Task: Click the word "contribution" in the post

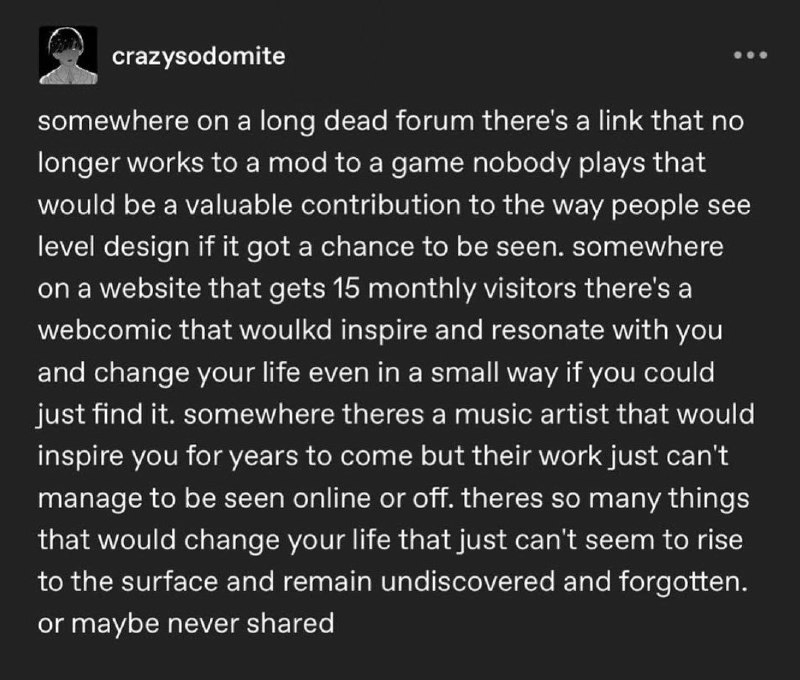Action: pos(381,205)
